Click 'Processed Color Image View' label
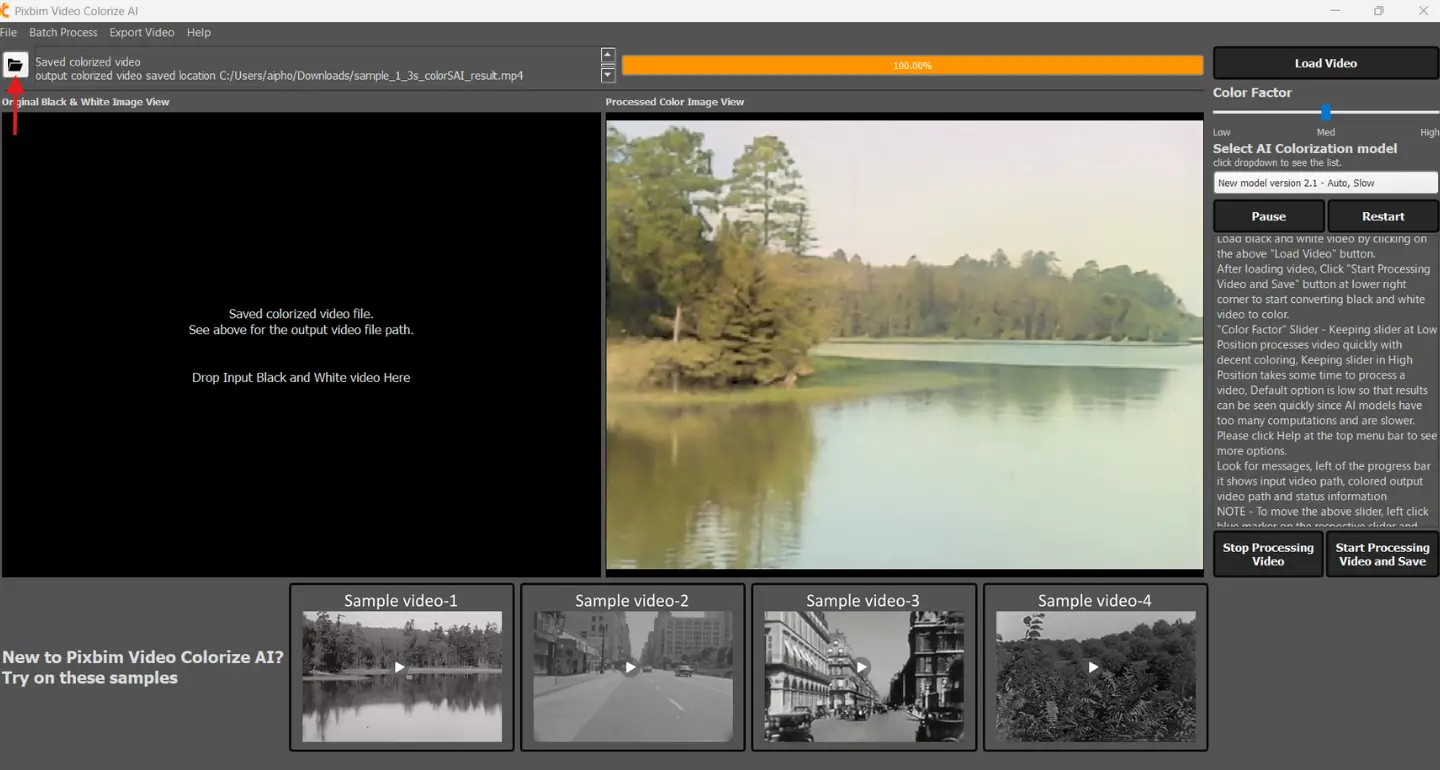1440x770 pixels. click(x=675, y=102)
